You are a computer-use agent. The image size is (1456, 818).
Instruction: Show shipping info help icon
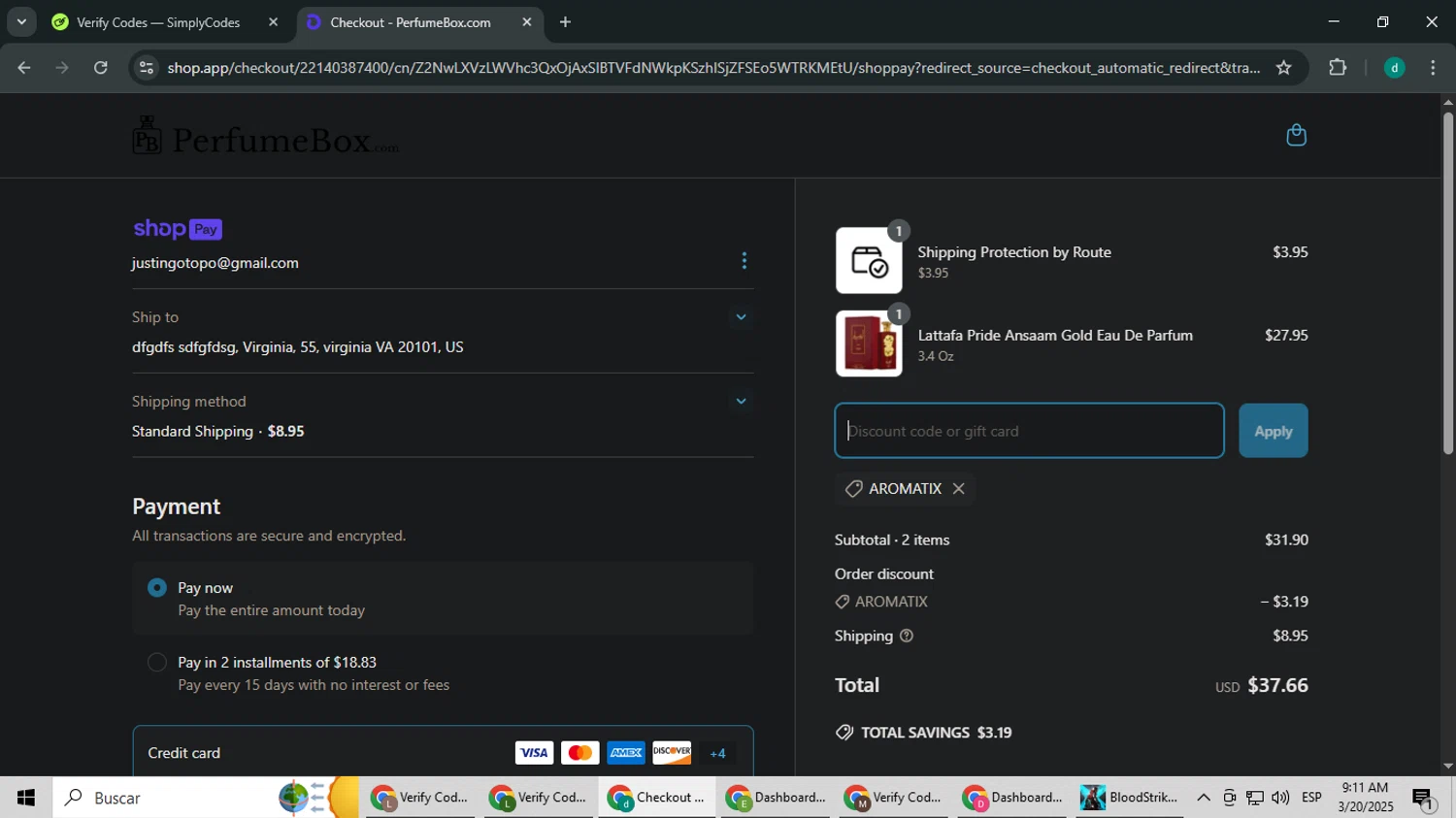click(907, 637)
